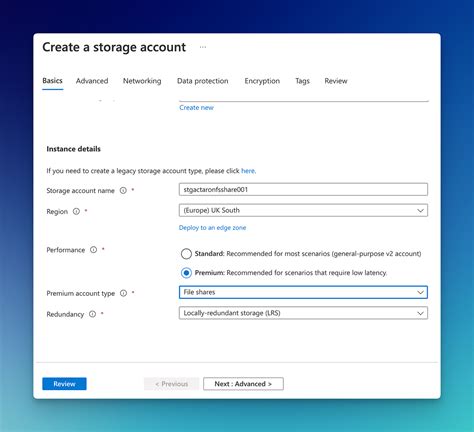Open the Redundancy info icon
The image size is (474, 432).
pyautogui.click(x=92, y=314)
